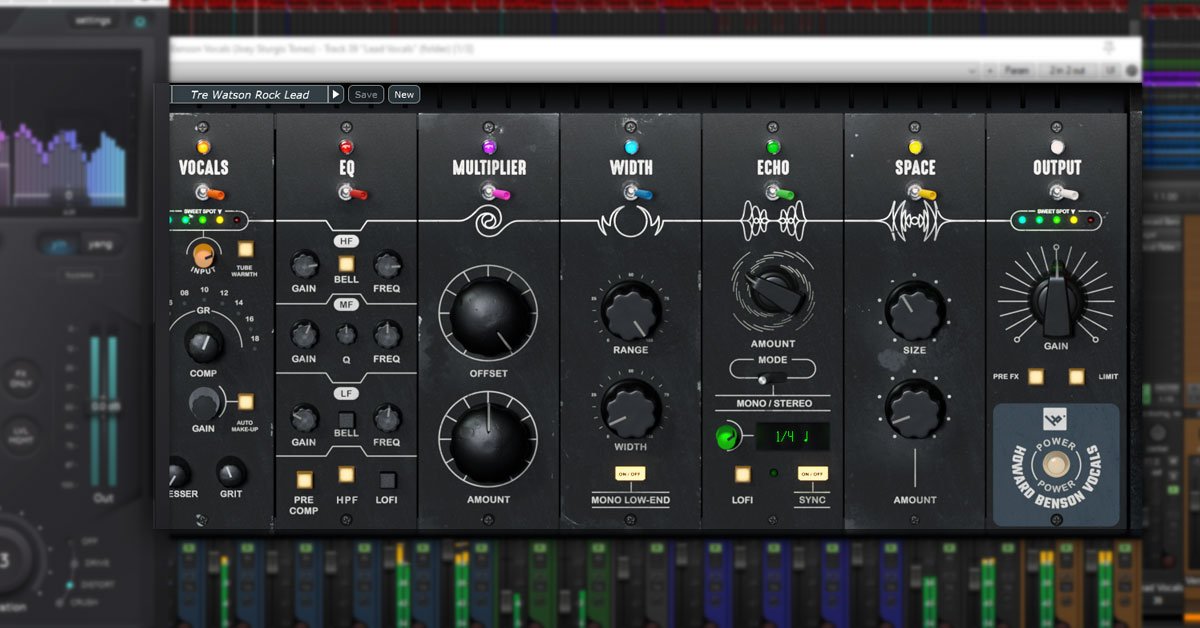
Task: Toggle the HF BELL button
Action: [x=346, y=264]
